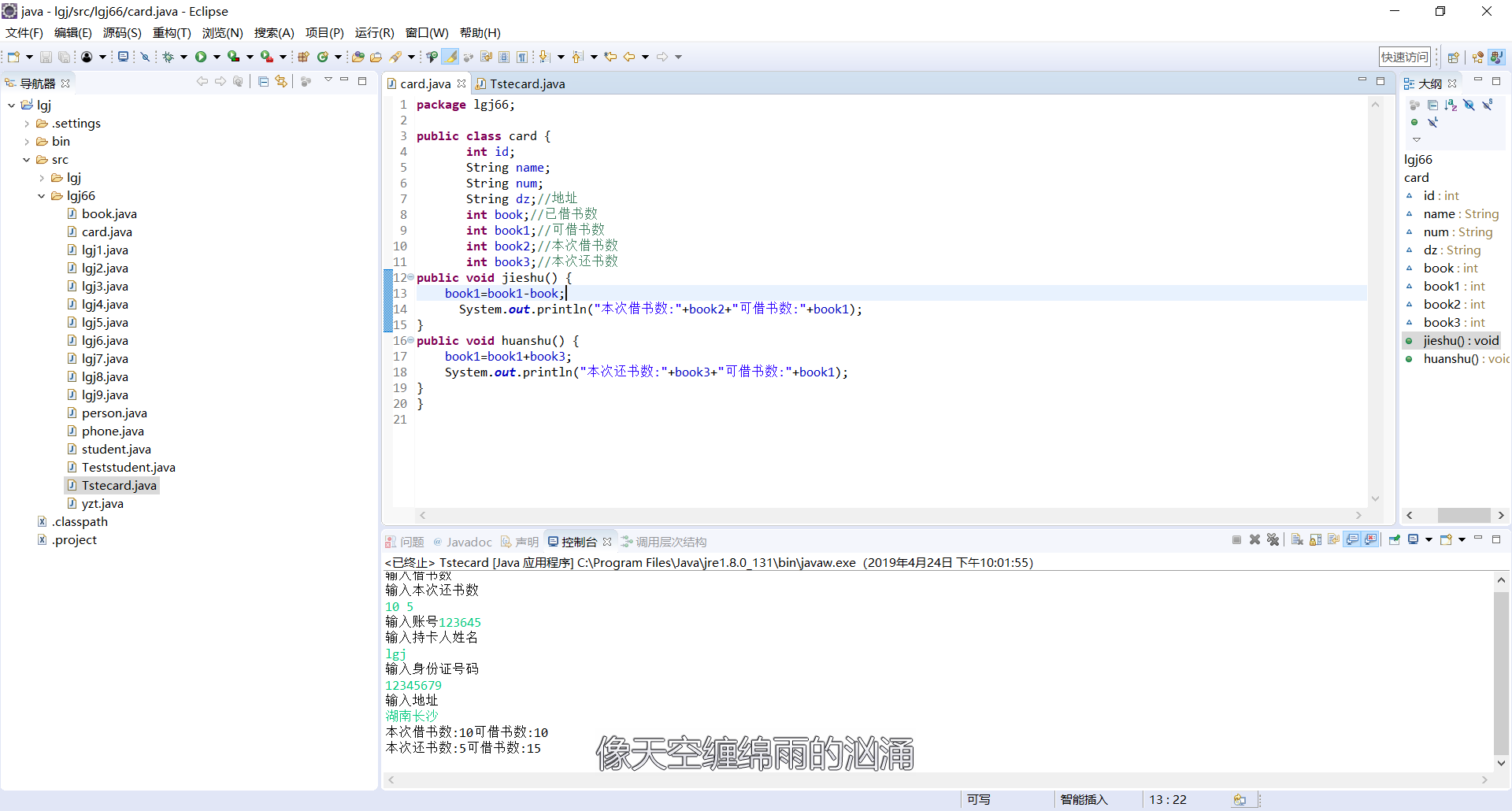
Task: Click the green Run button in toolbar
Action: pyautogui.click(x=201, y=57)
